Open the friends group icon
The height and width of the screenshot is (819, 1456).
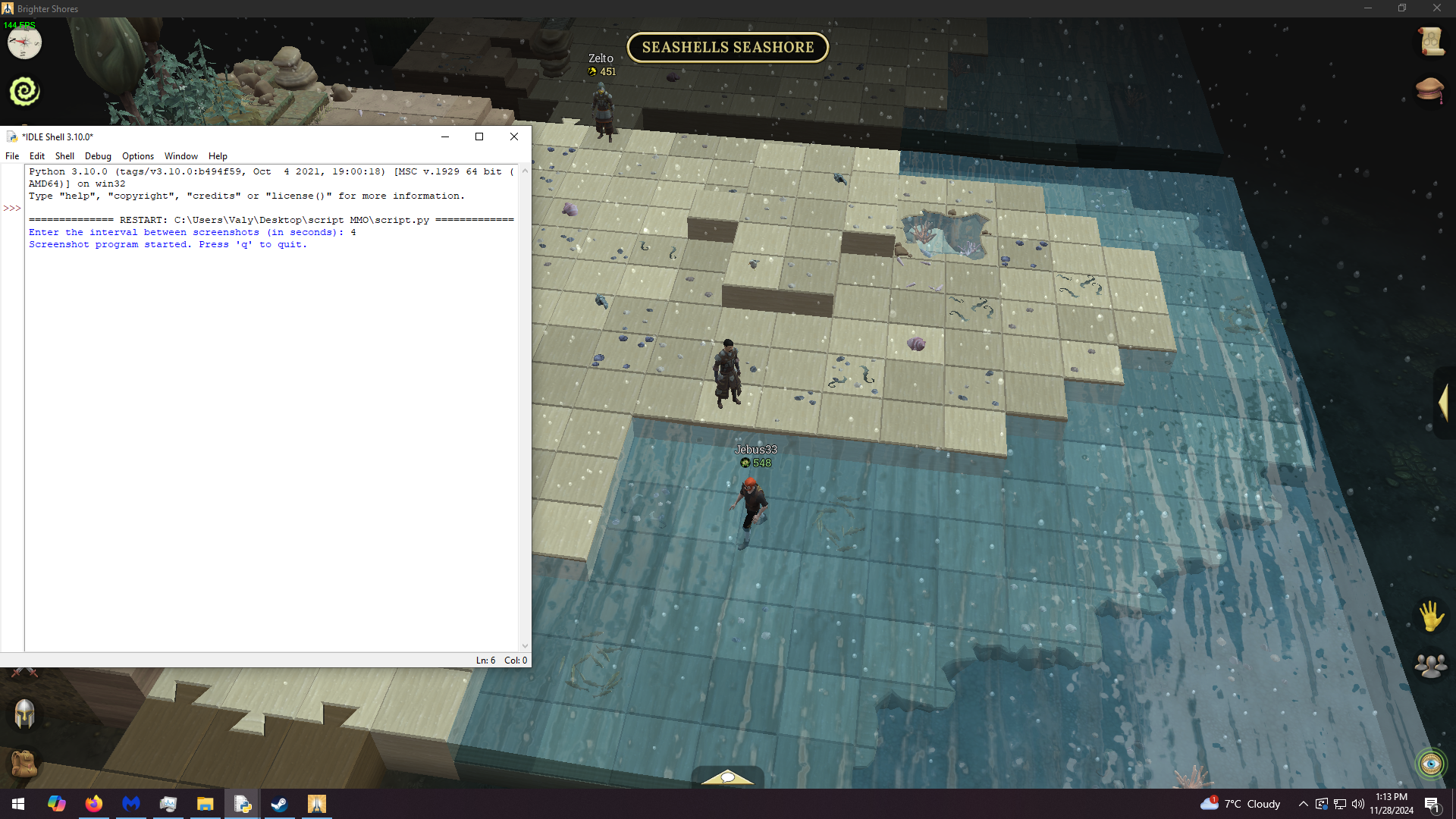tap(1430, 666)
